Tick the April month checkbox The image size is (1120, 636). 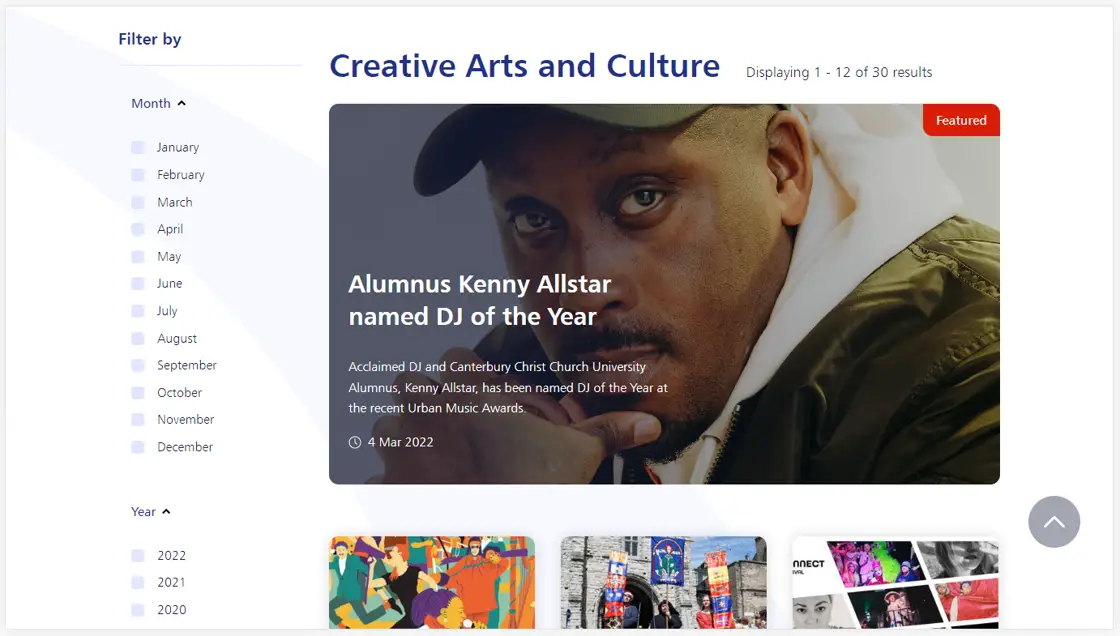(138, 229)
